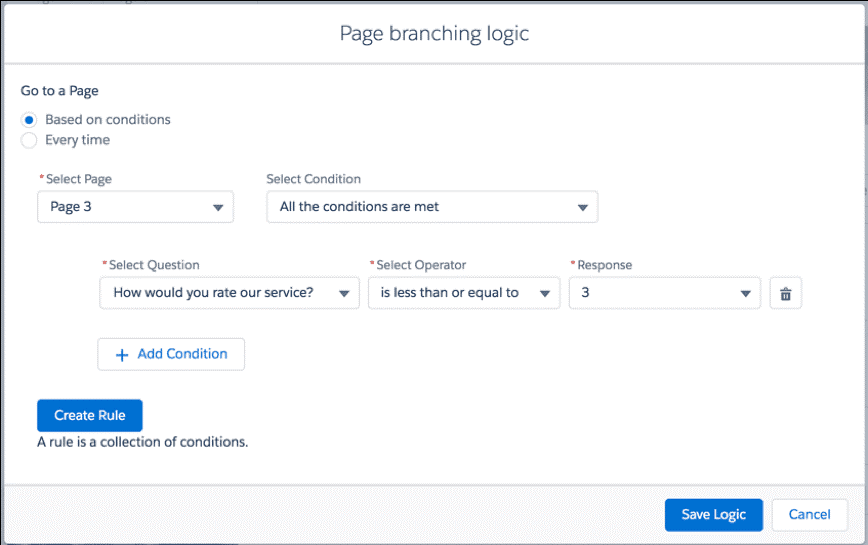Click the "Select Condition" field label
The width and height of the screenshot is (868, 545).
[313, 179]
